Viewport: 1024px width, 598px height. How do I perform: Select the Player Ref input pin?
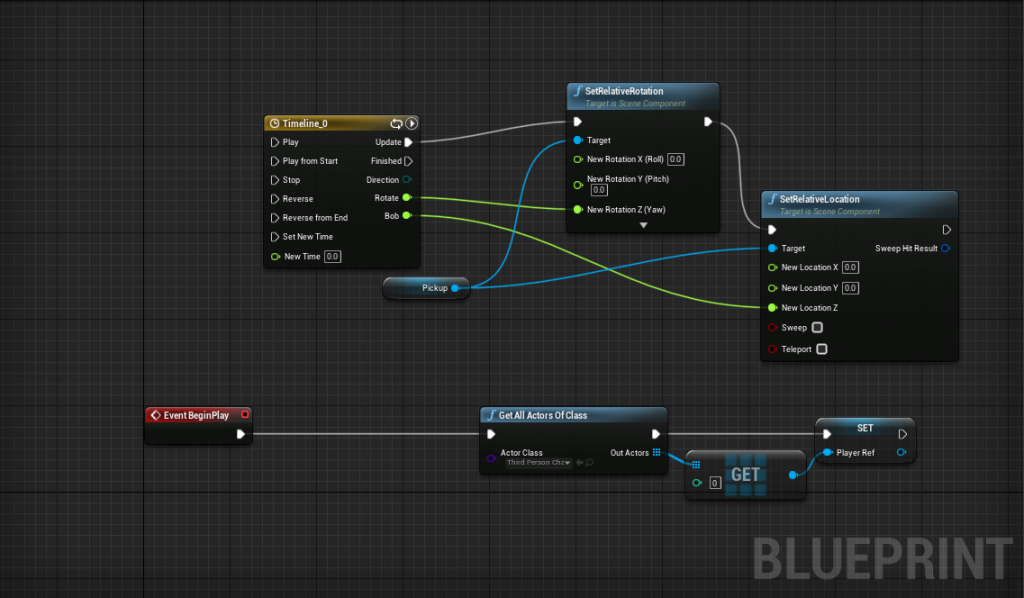[827, 452]
